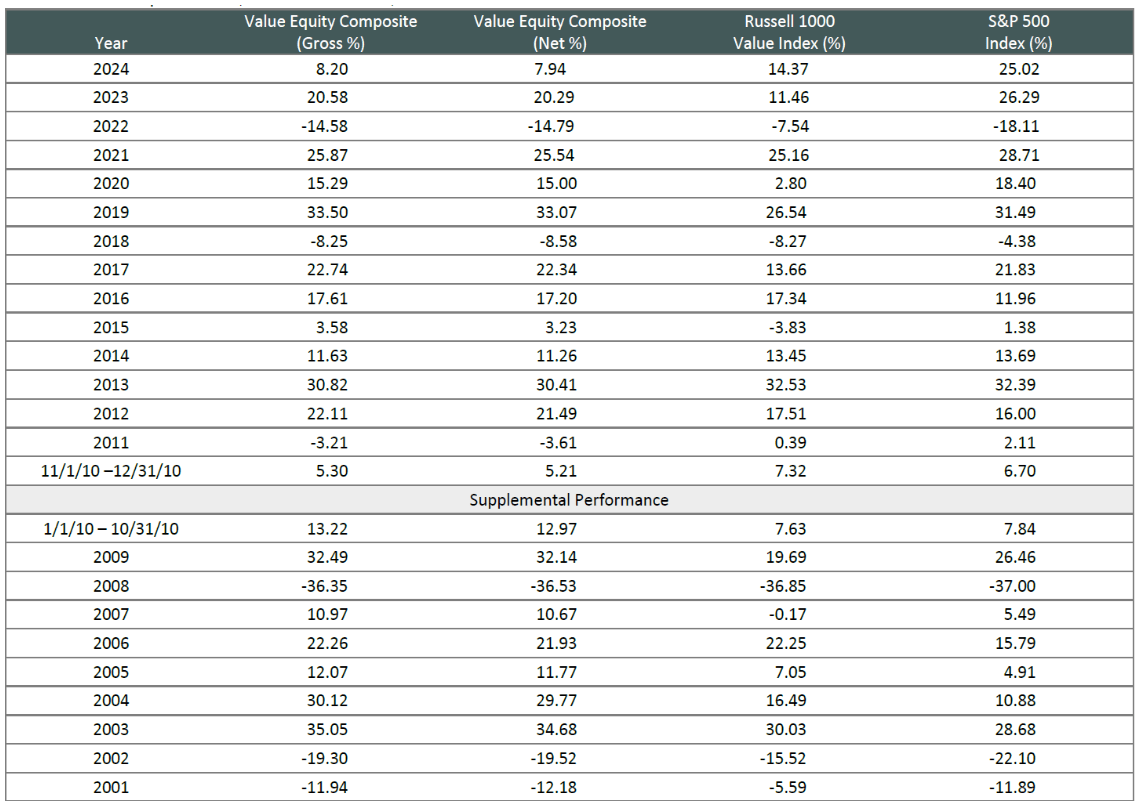
Task: Select the 2015 Russell value -3.83
Action: 787,328
